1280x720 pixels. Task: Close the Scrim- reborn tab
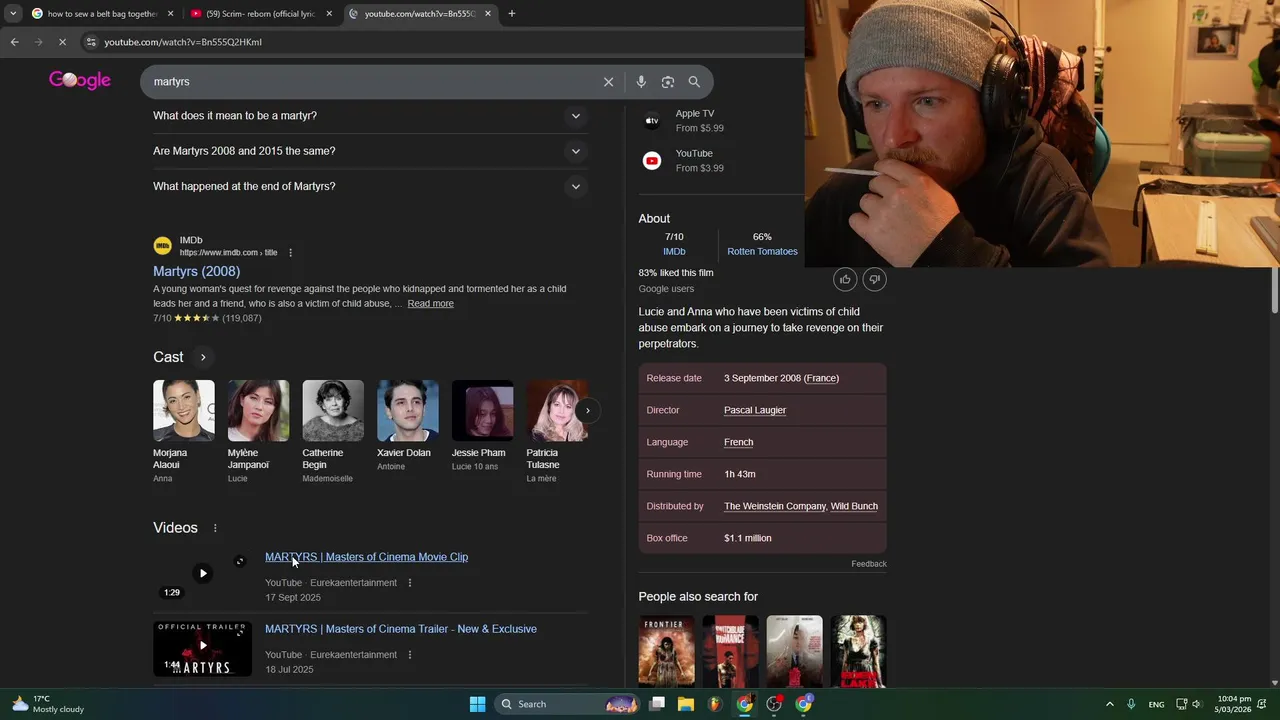[x=329, y=14]
